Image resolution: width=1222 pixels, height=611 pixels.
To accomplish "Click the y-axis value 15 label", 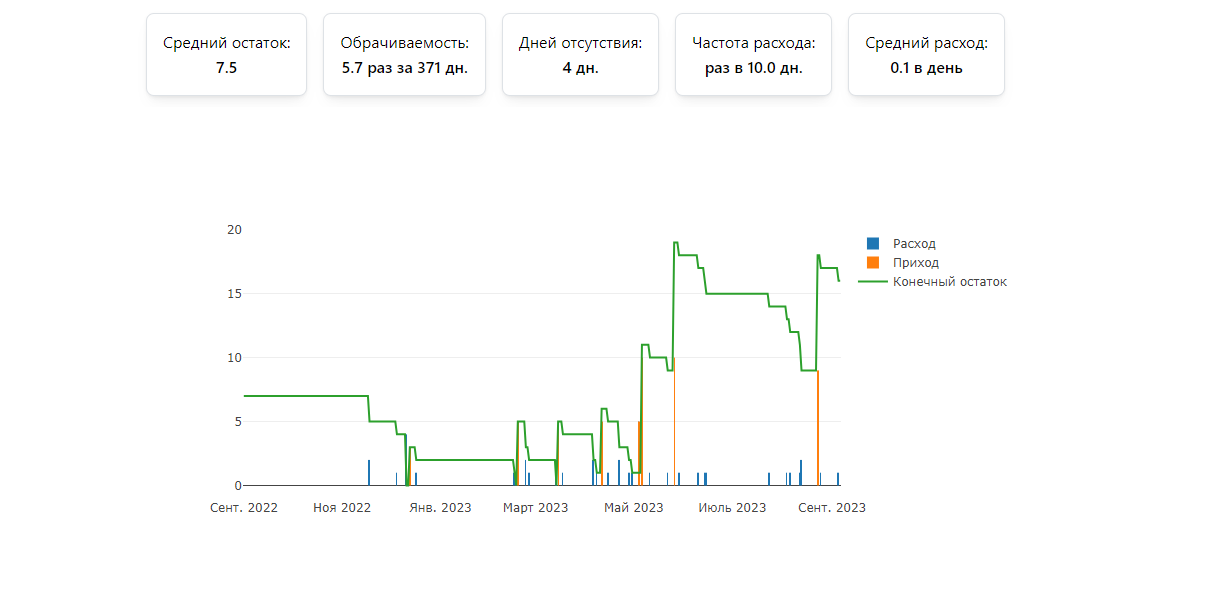I will tap(234, 294).
